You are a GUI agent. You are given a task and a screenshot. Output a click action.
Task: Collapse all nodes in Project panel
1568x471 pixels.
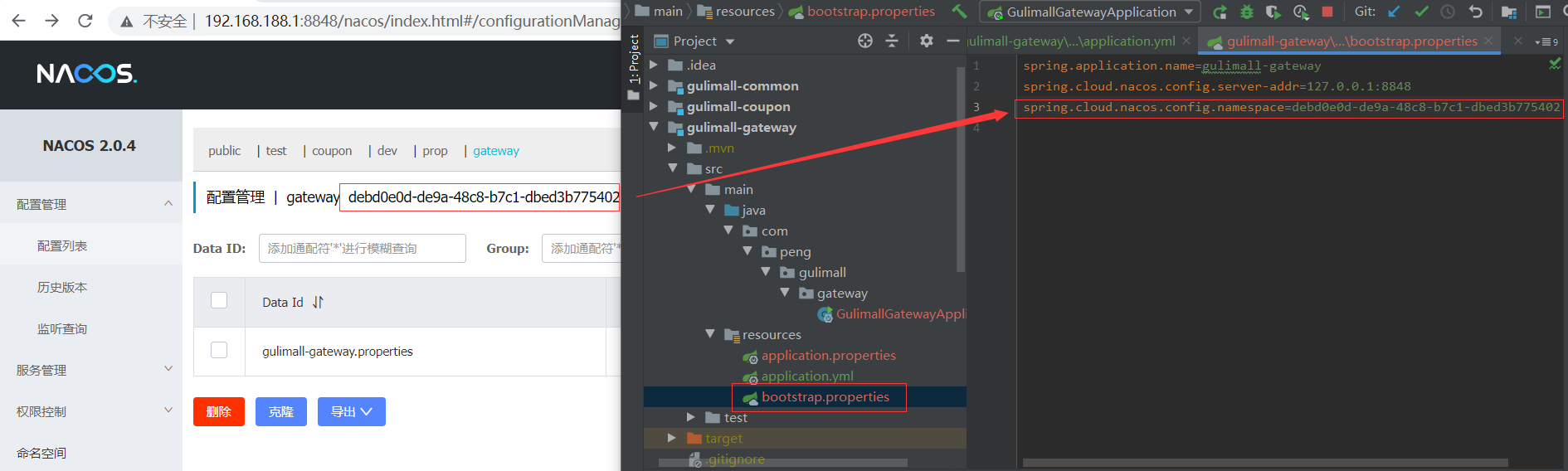pos(892,41)
